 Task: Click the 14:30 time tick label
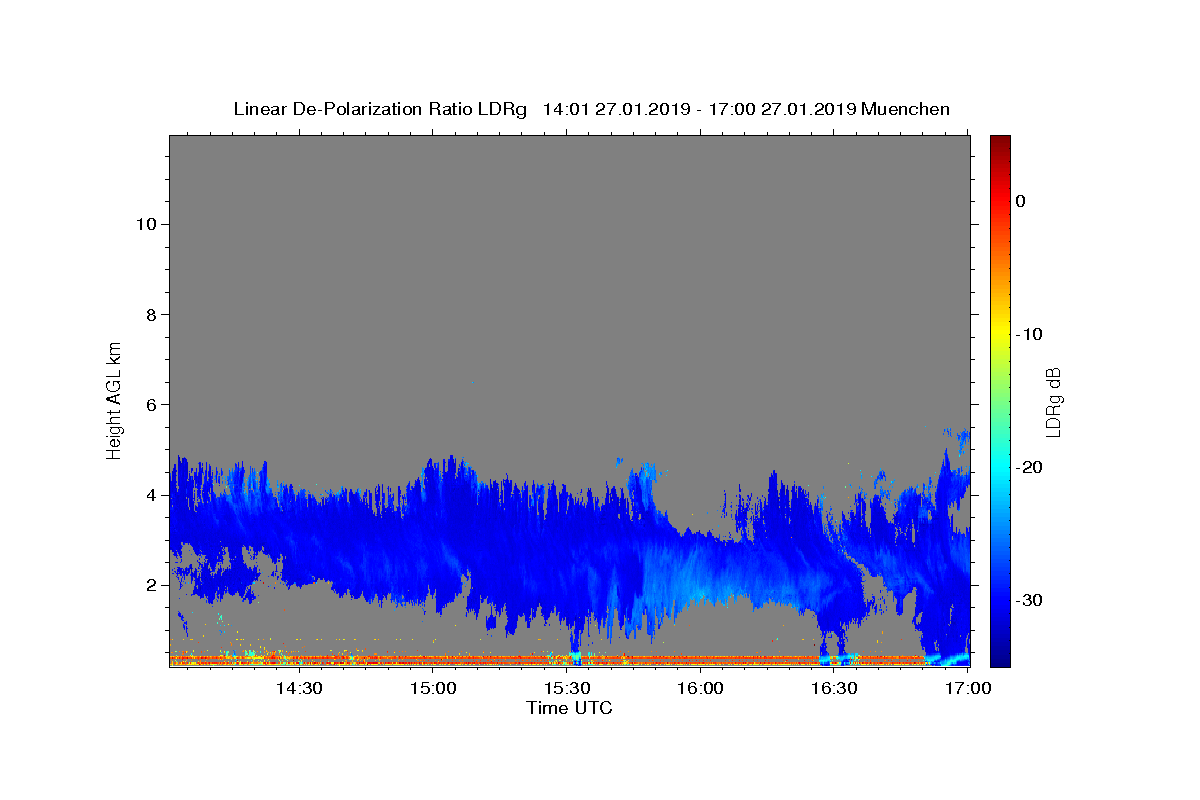tap(298, 688)
